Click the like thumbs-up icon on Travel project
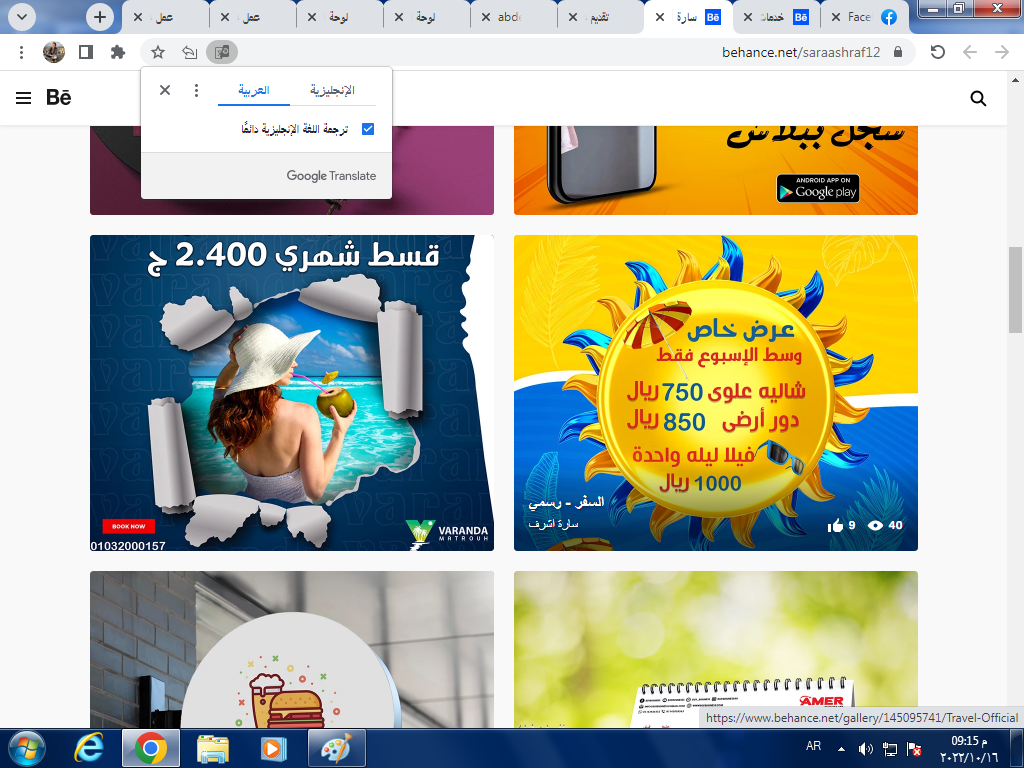 pyautogui.click(x=835, y=525)
